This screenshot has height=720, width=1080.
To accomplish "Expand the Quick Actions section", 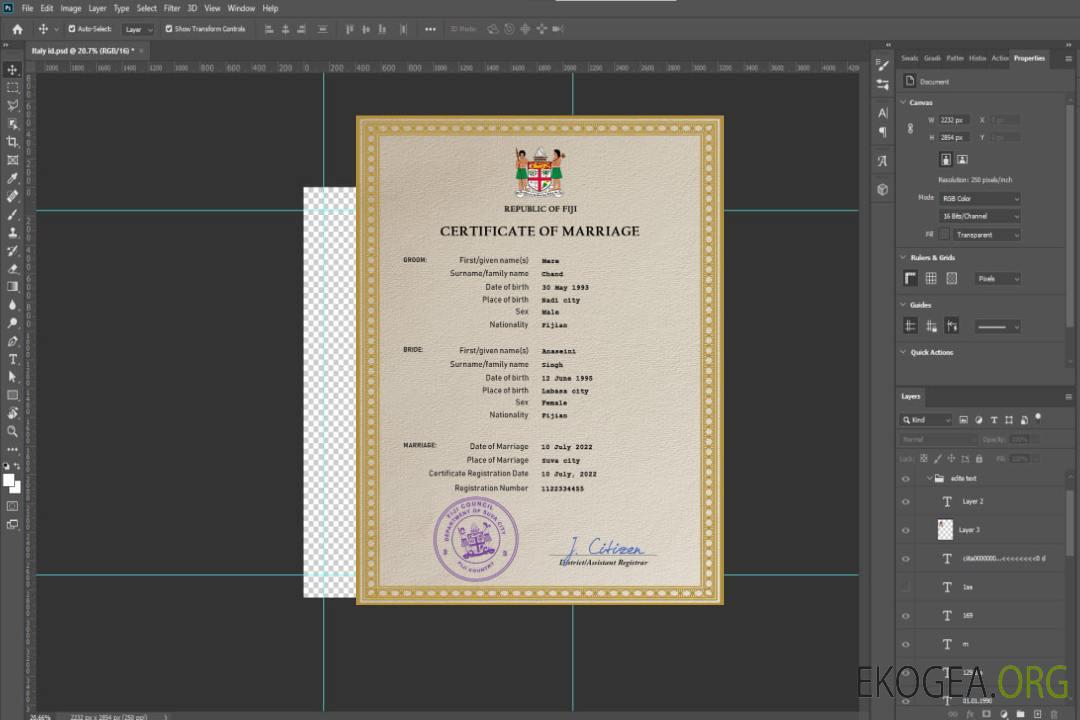I will tap(903, 352).
